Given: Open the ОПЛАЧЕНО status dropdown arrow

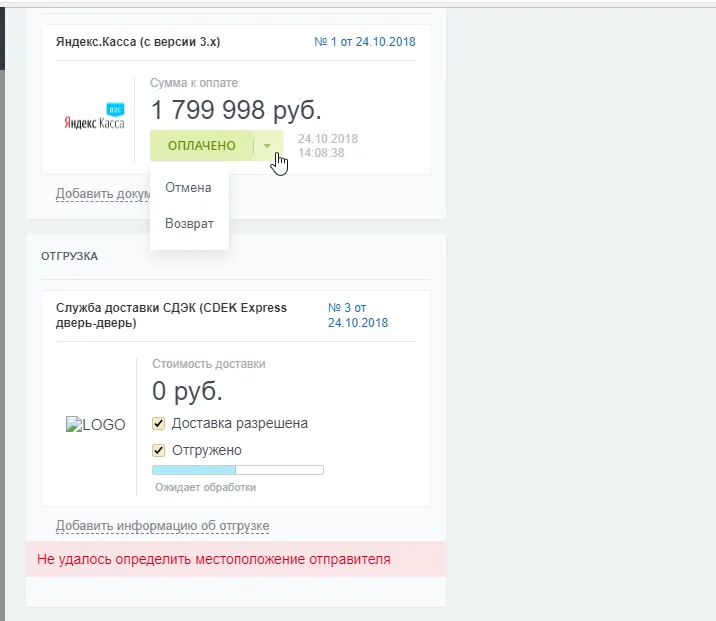Looking at the screenshot, I should pos(268,146).
